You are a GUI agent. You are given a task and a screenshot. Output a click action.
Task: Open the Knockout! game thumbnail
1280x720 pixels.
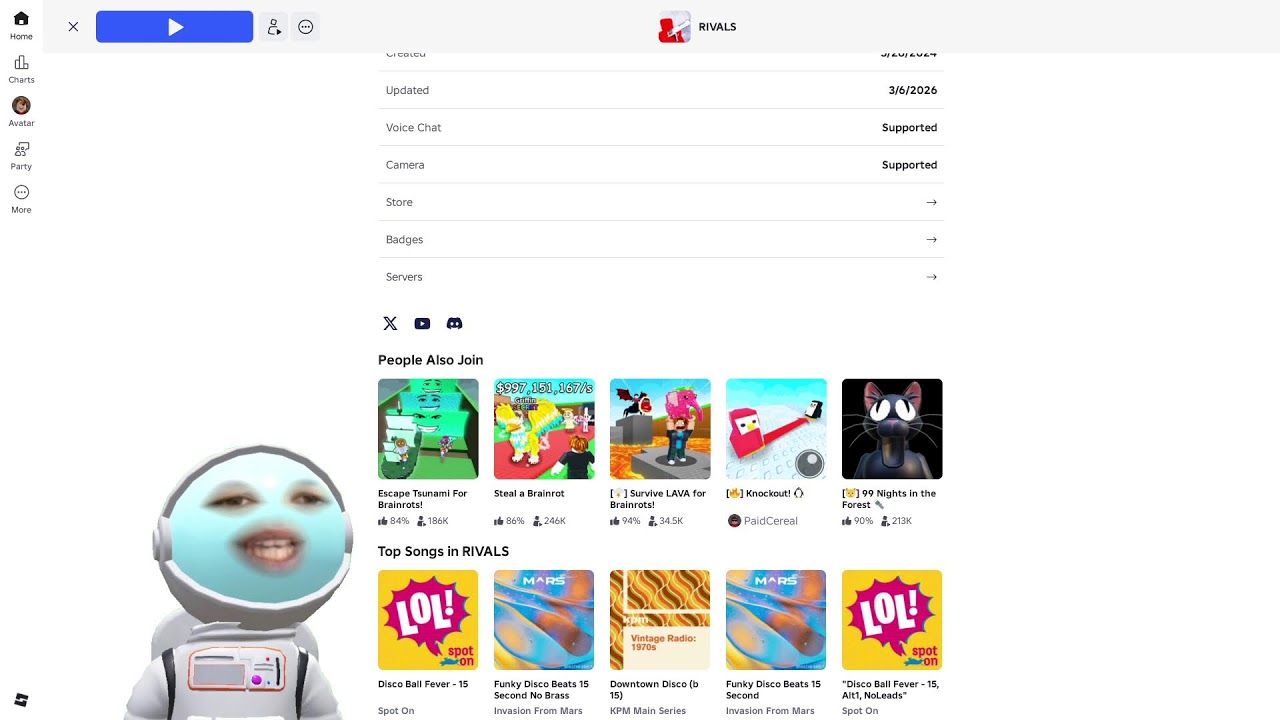point(776,429)
